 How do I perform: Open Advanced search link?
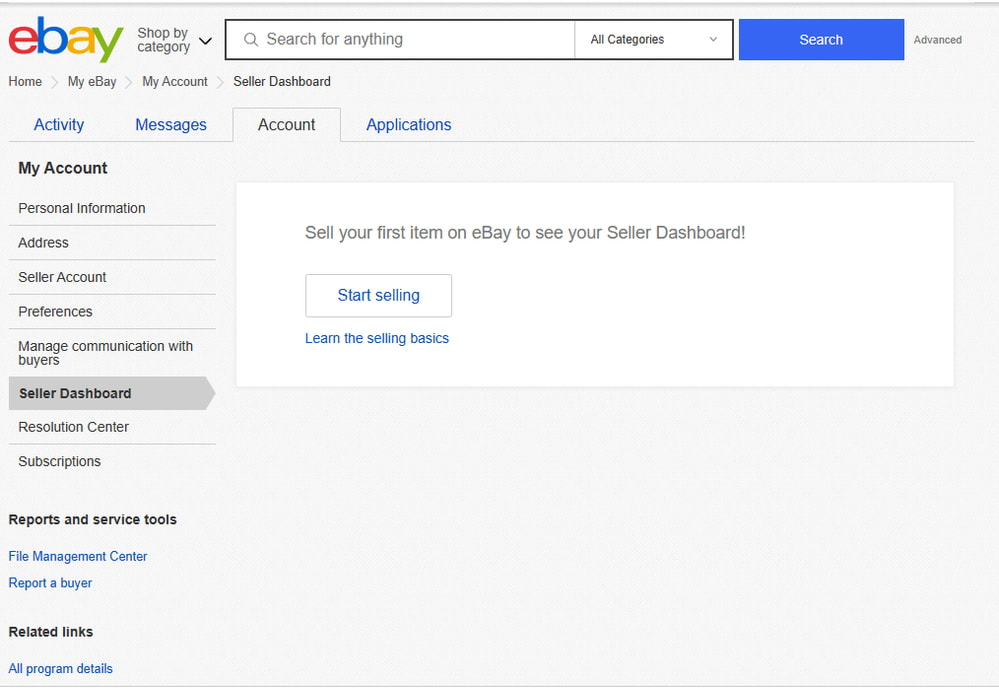tap(937, 39)
